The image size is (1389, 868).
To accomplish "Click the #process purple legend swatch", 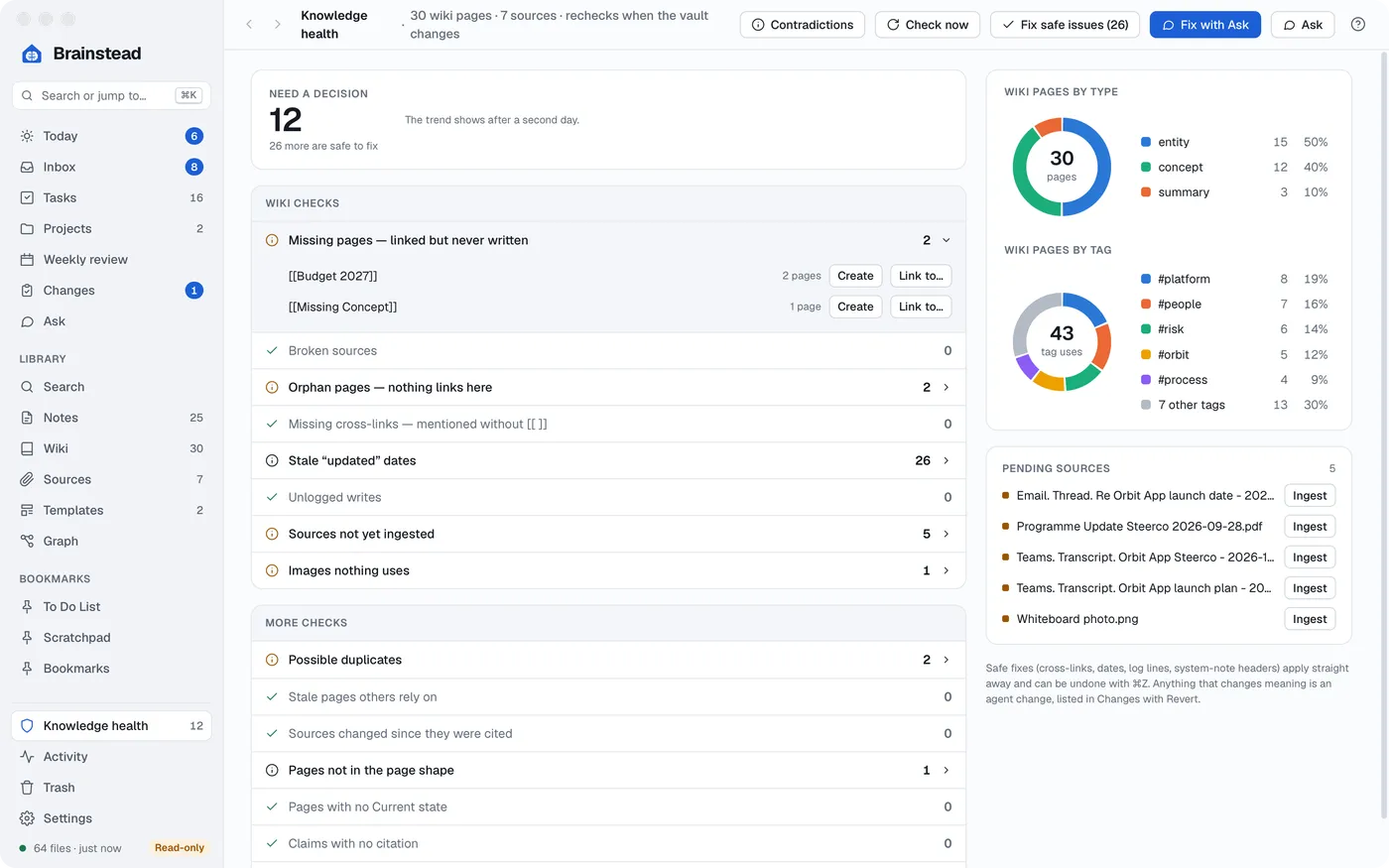I will click(1146, 380).
